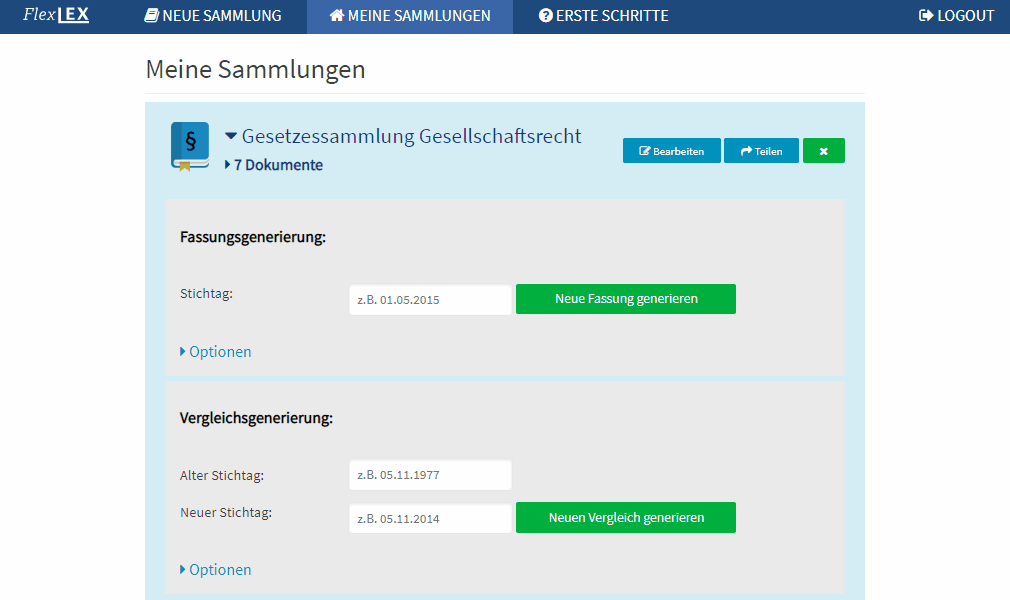The width and height of the screenshot is (1010, 600).
Task: Click the FlexLEX logo
Action: (x=55, y=15)
